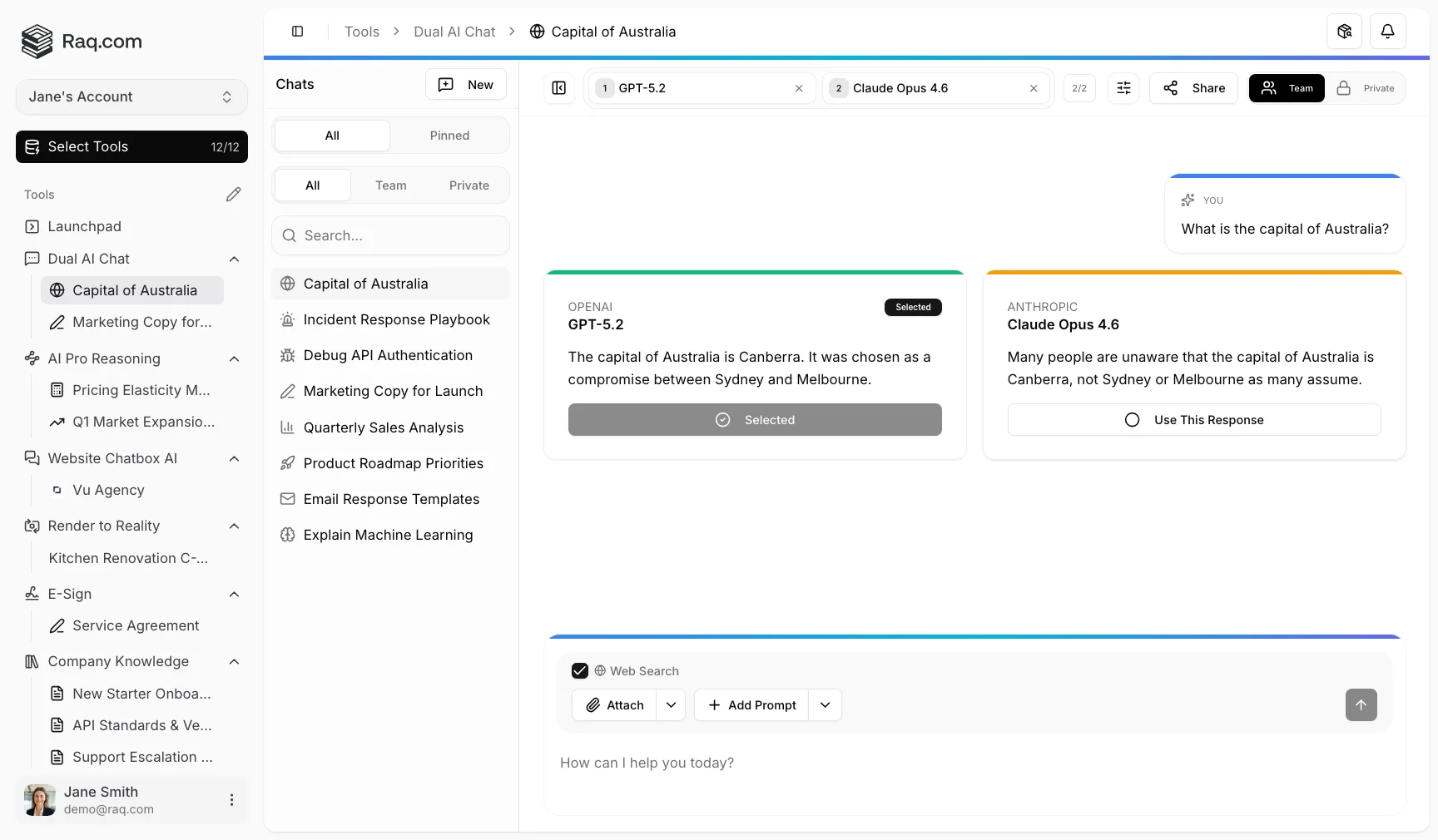Image resolution: width=1438 pixels, height=840 pixels.
Task: Toggle the sidebar panel icon near breadcrumbs
Action: click(x=297, y=32)
